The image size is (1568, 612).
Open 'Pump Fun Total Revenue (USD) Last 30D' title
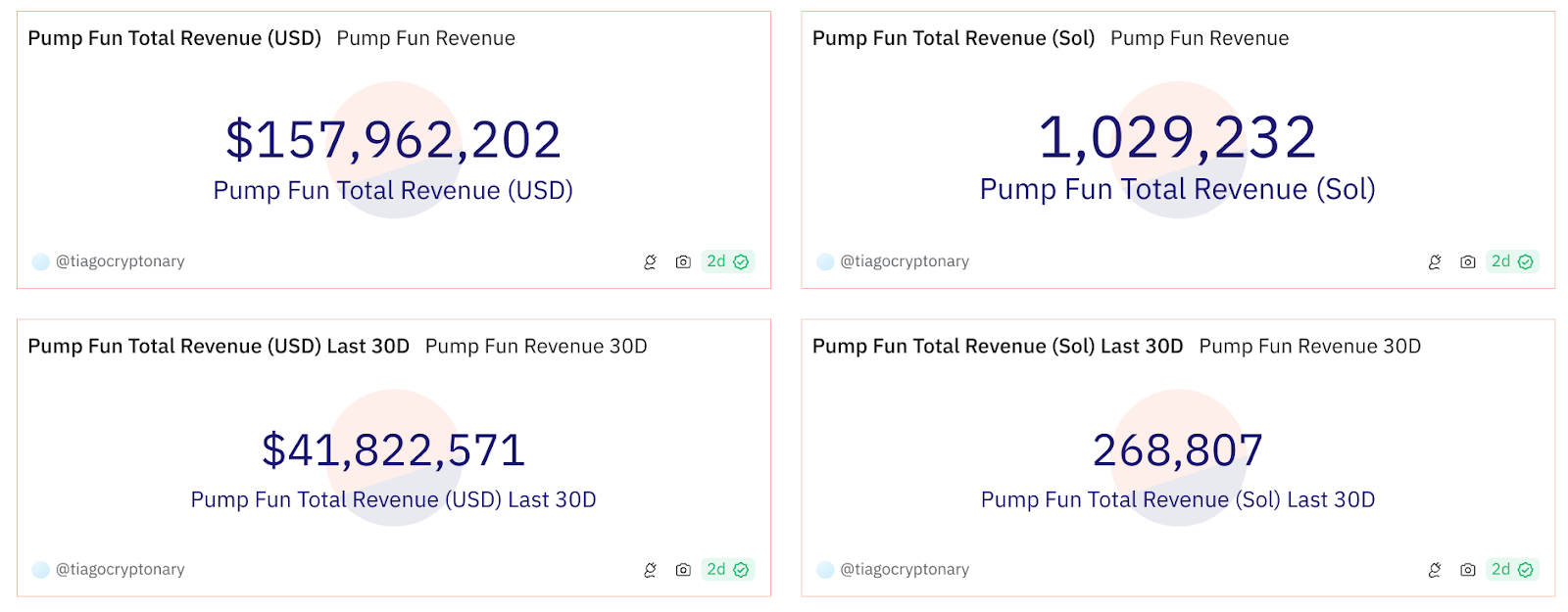pos(219,347)
